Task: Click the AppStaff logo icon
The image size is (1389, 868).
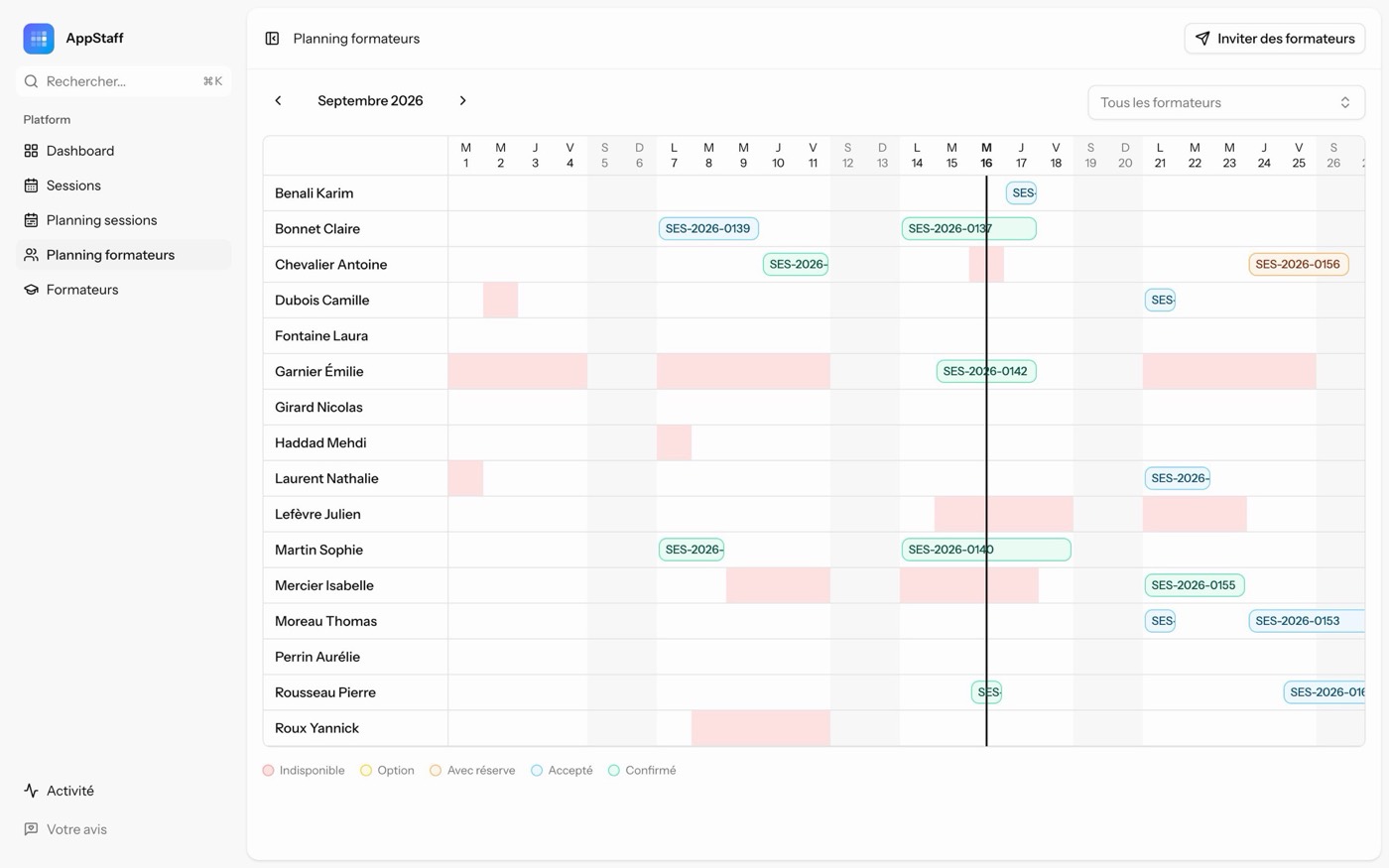Action: pos(39,39)
